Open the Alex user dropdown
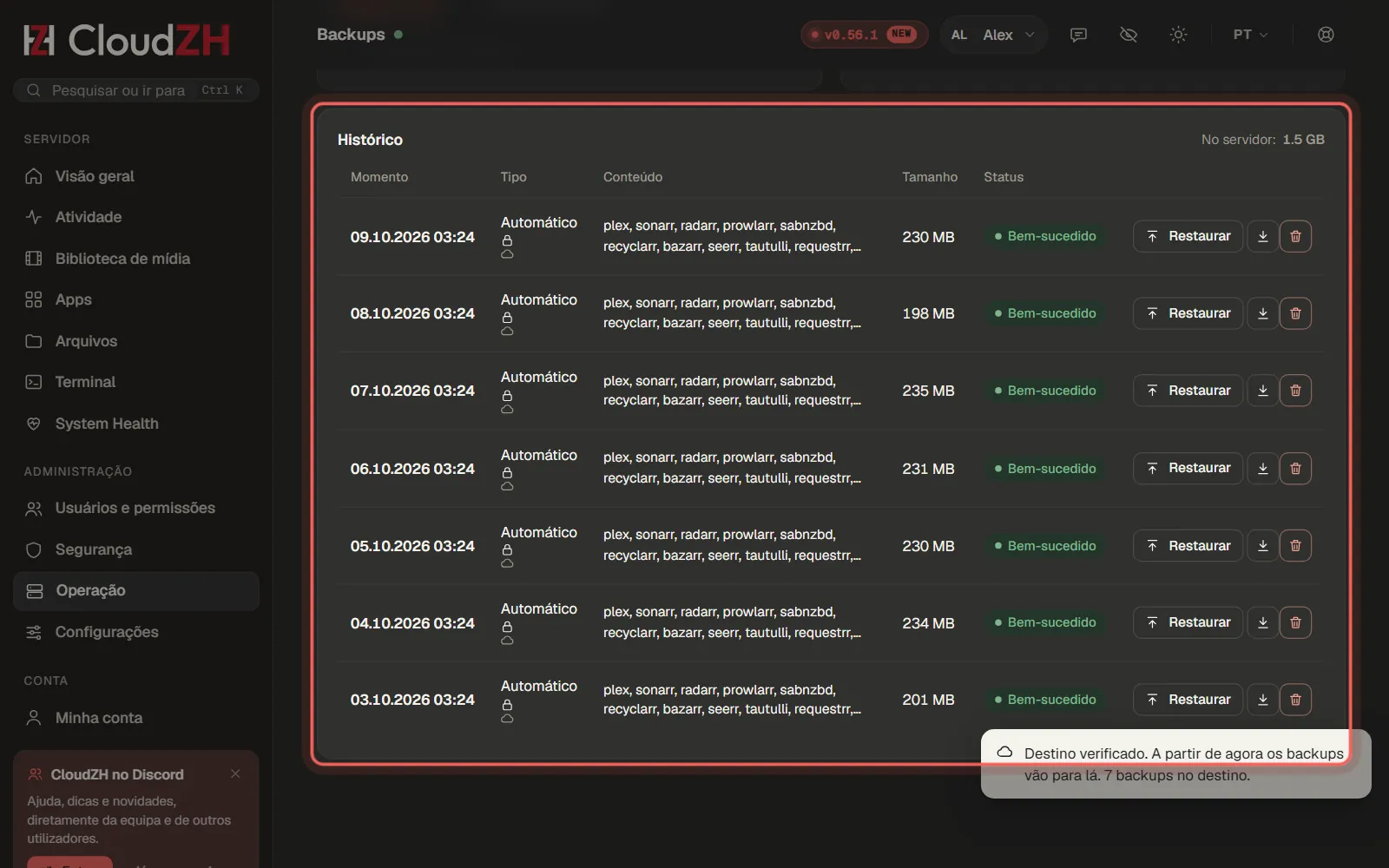The width and height of the screenshot is (1389, 868). point(993,35)
